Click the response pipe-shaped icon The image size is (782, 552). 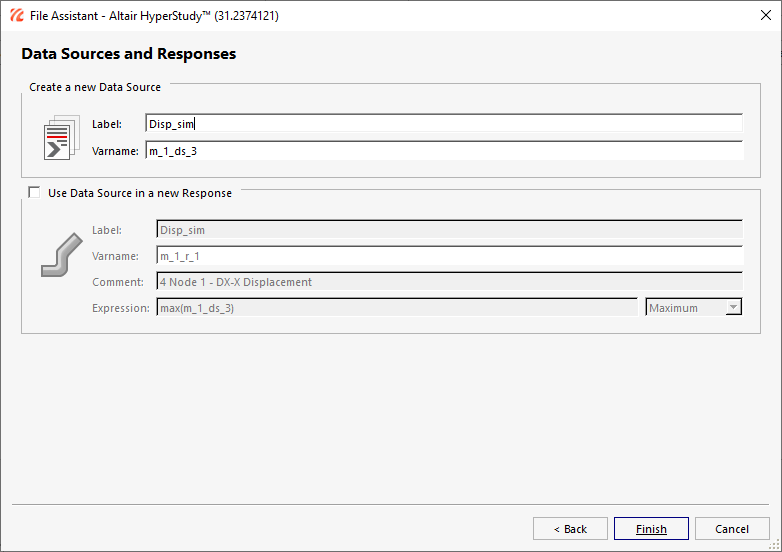[x=60, y=255]
